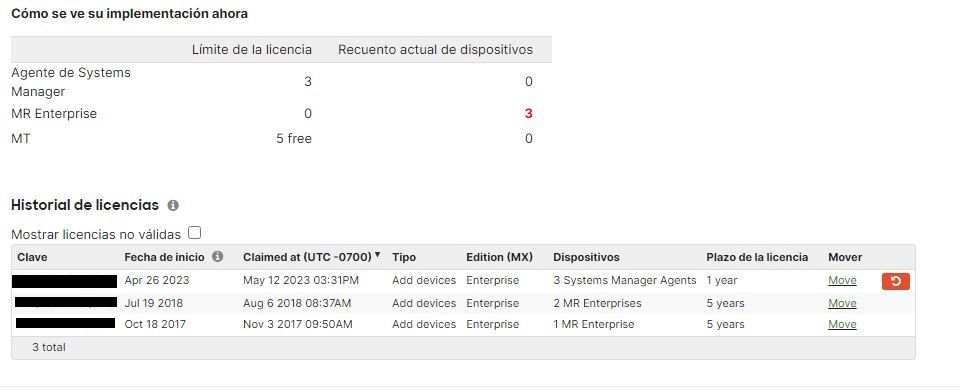
Task: Sort by the Edition (MX) column header
Action: (500, 257)
